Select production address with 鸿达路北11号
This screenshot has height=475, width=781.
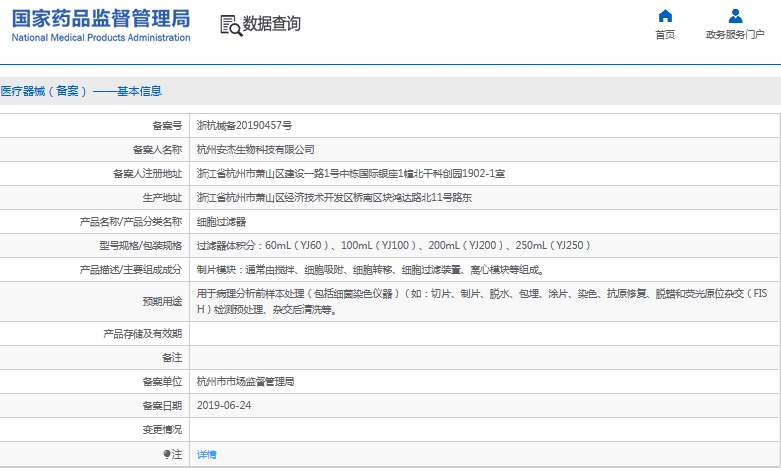tap(334, 197)
